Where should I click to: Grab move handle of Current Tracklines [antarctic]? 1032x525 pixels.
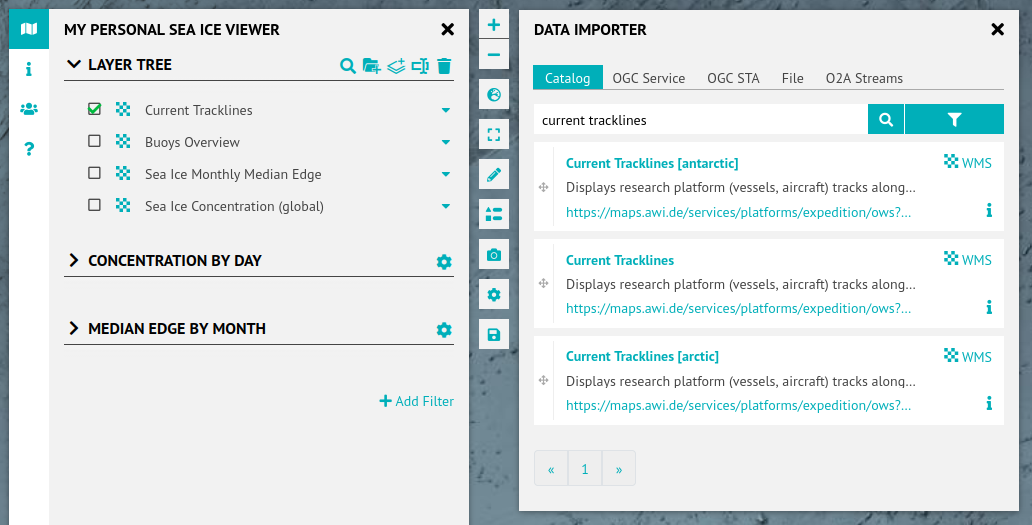pyautogui.click(x=544, y=188)
